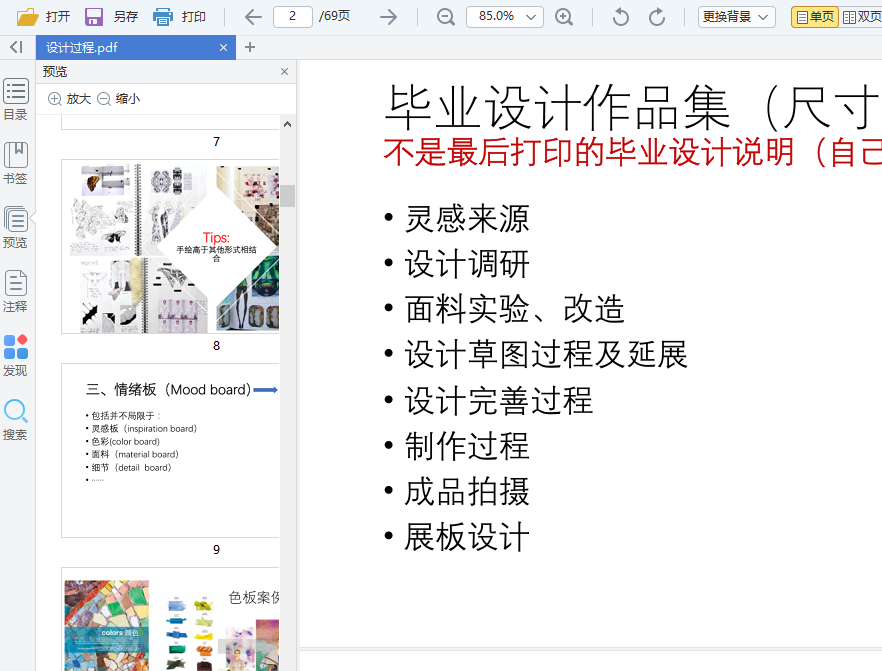Image resolution: width=882 pixels, height=671 pixels.
Task: Open the Bookmarks (书签) sidebar panel
Action: click(16, 163)
